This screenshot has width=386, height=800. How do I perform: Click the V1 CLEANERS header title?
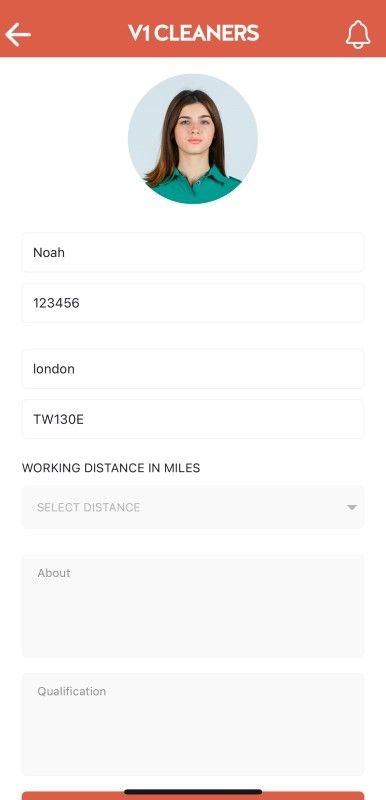(x=193, y=33)
